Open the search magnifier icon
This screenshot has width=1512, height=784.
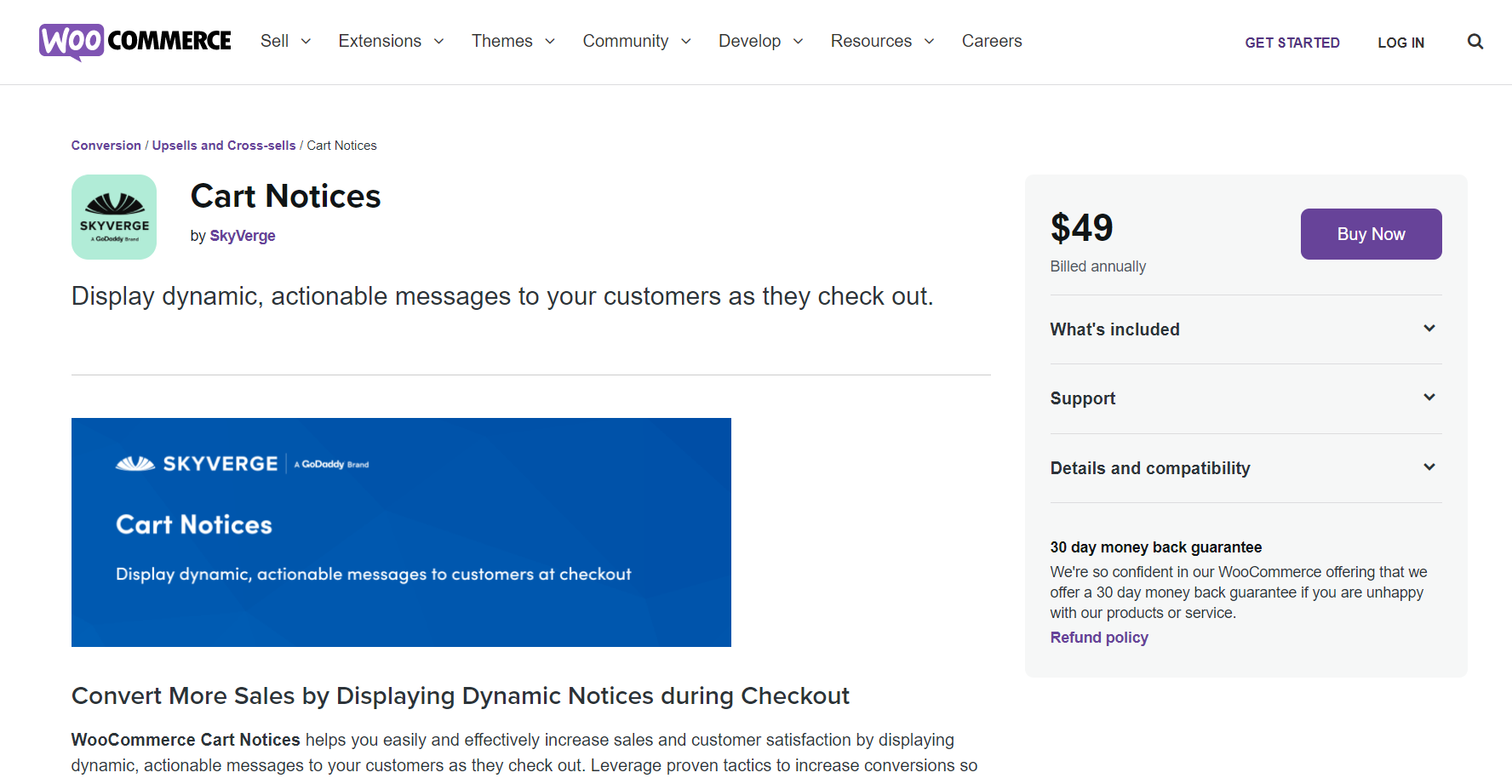(1475, 42)
